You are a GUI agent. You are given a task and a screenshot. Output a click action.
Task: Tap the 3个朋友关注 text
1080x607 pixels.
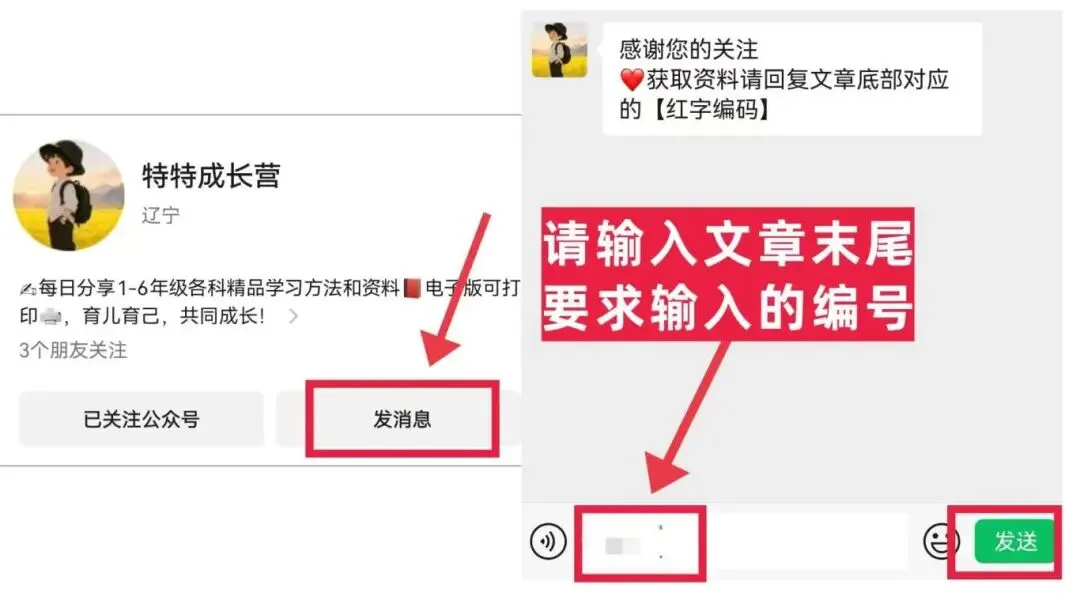73,350
